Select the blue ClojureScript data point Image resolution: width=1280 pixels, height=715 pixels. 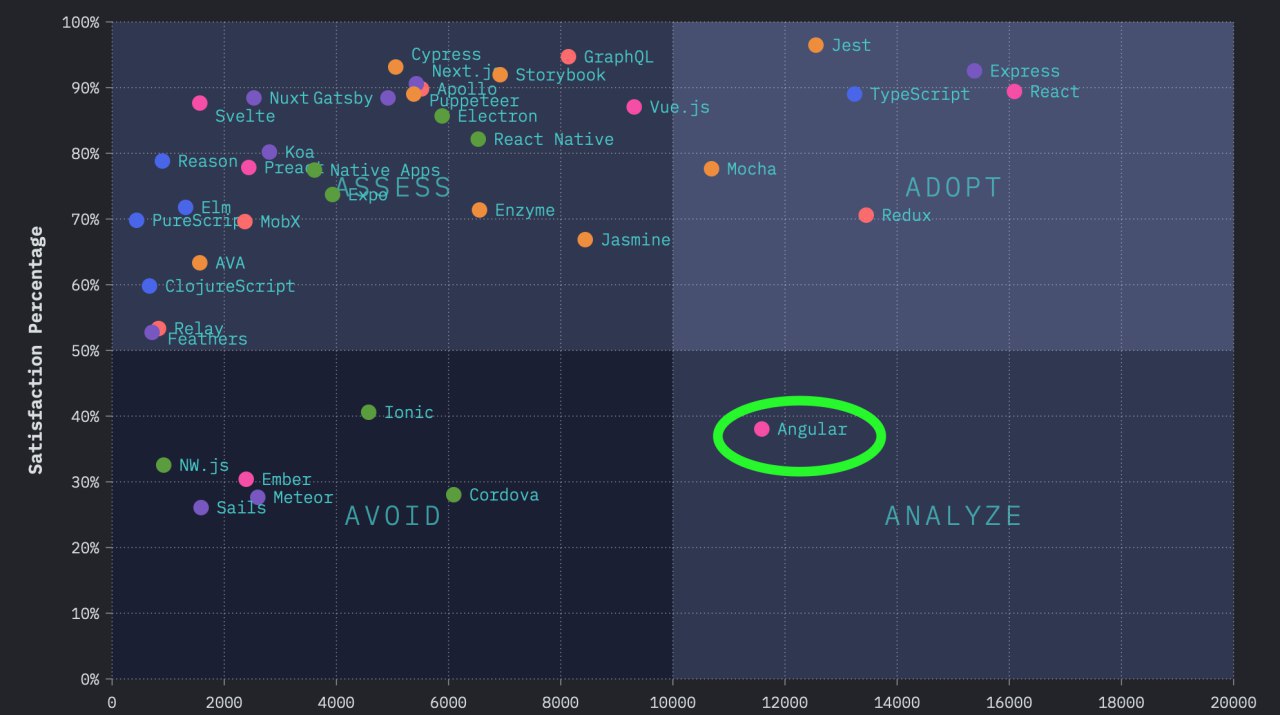click(x=149, y=286)
